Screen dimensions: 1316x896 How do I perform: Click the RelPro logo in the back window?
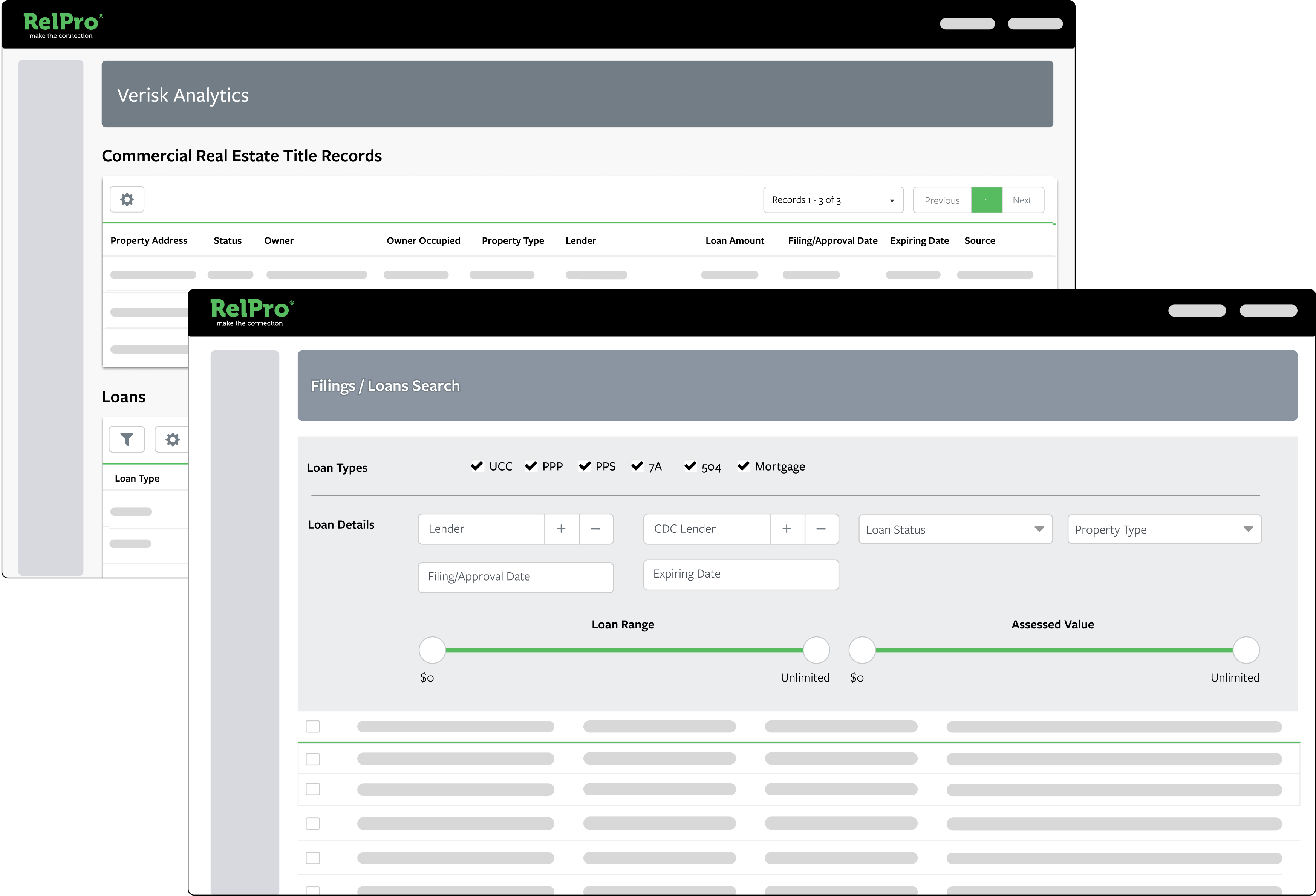point(62,26)
